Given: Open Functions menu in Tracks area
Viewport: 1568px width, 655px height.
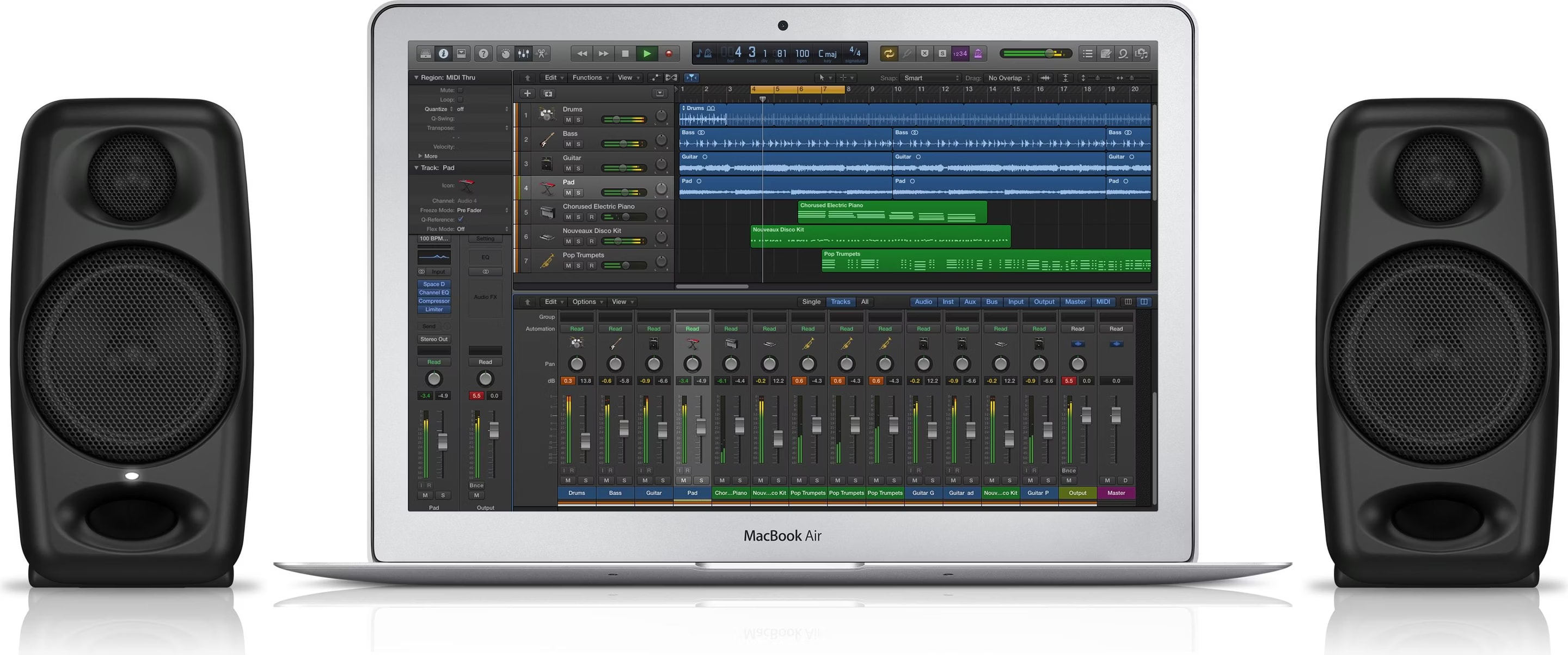Looking at the screenshot, I should [x=590, y=78].
